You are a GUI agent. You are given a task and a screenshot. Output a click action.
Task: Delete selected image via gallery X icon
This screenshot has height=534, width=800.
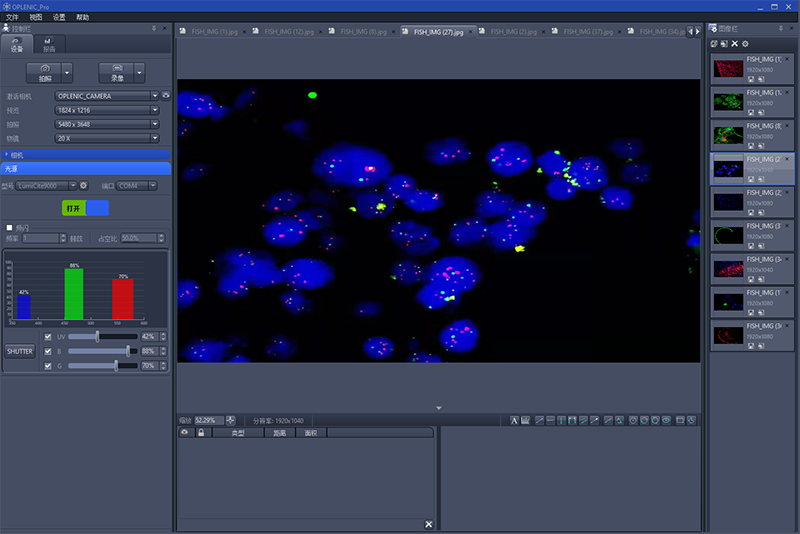[x=735, y=44]
